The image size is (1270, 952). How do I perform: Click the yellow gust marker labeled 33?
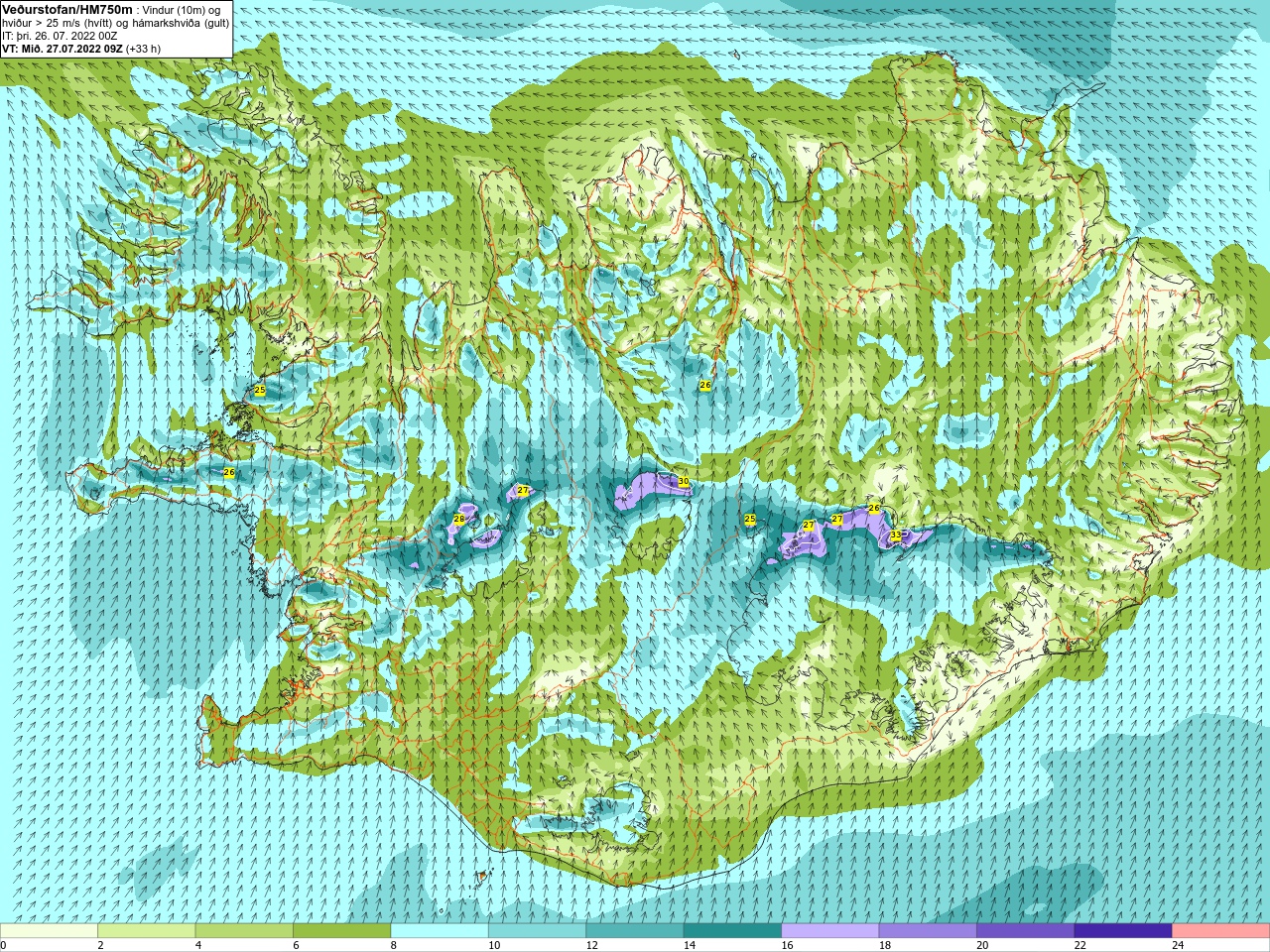[895, 535]
